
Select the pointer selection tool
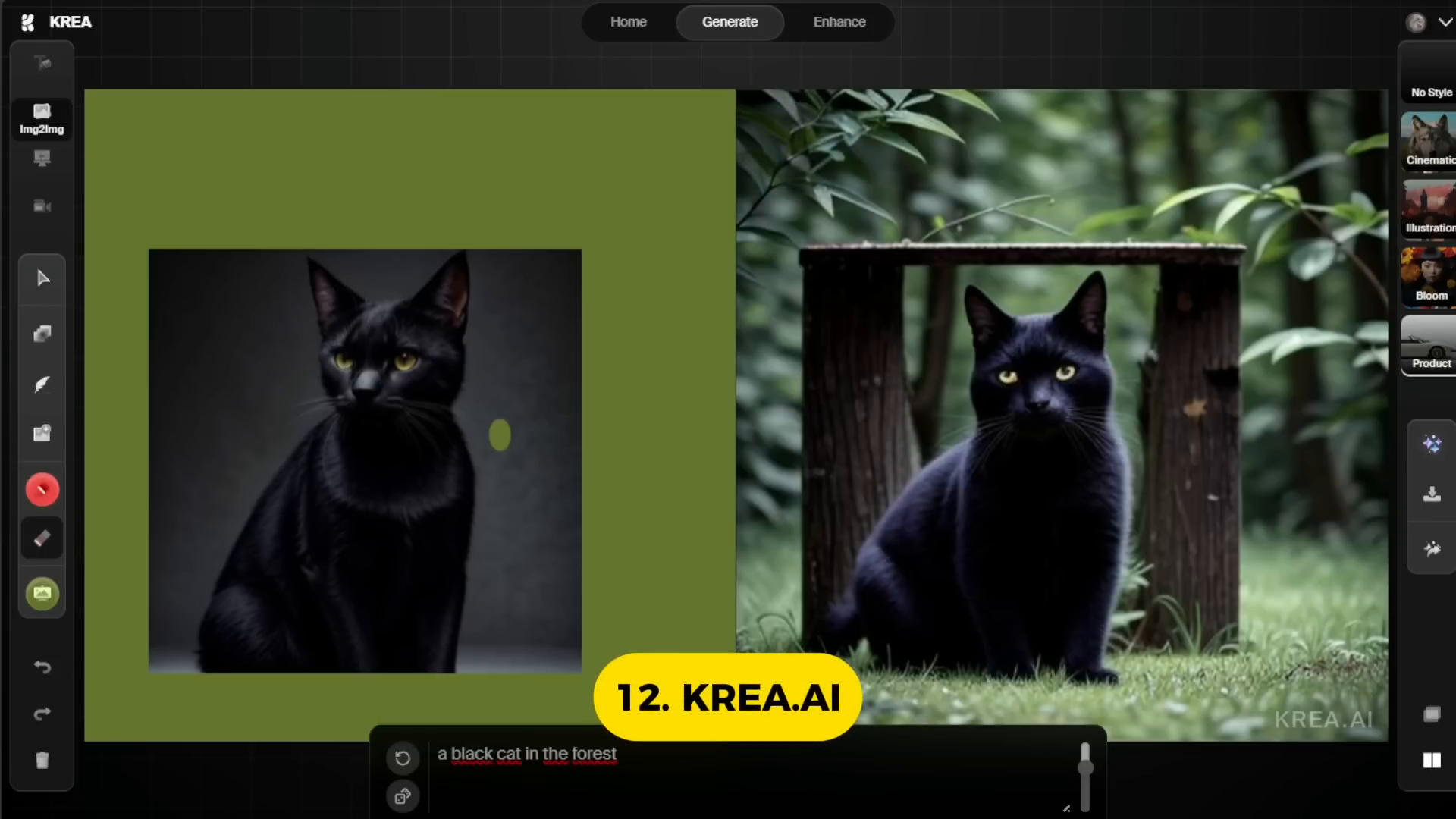click(42, 278)
